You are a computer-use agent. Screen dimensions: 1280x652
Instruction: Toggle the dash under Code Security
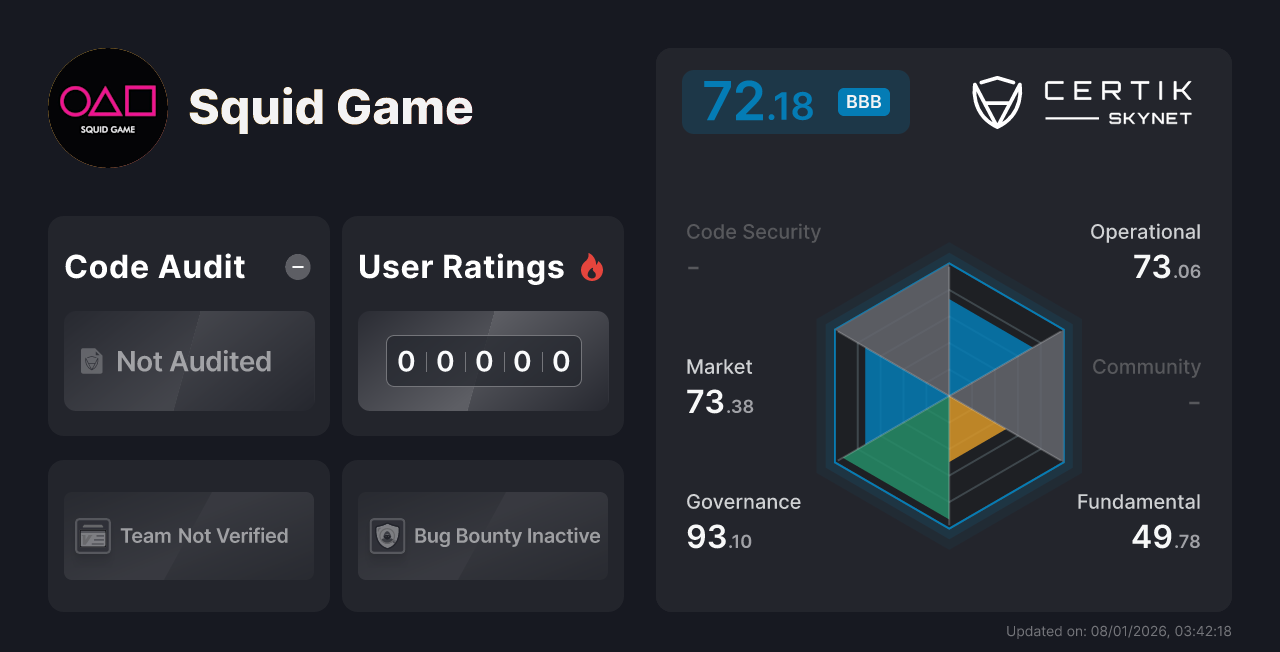click(693, 267)
